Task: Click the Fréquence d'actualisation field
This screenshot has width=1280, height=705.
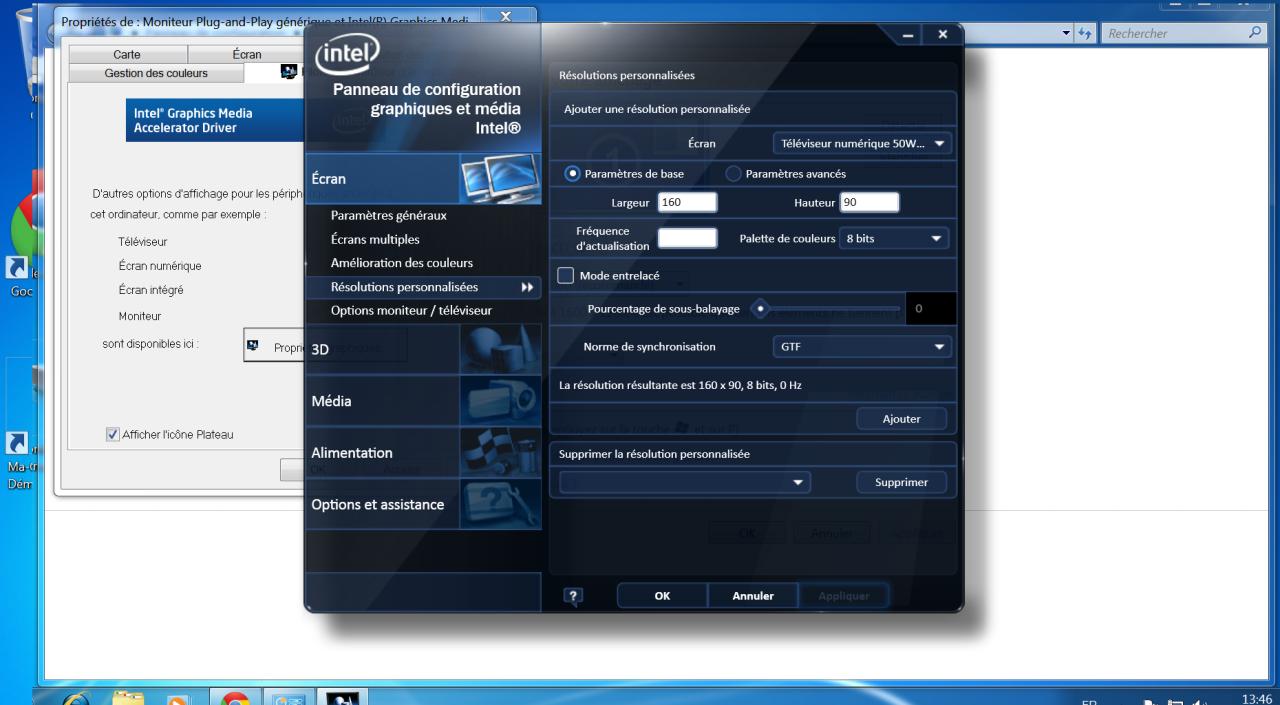Action: pos(687,238)
